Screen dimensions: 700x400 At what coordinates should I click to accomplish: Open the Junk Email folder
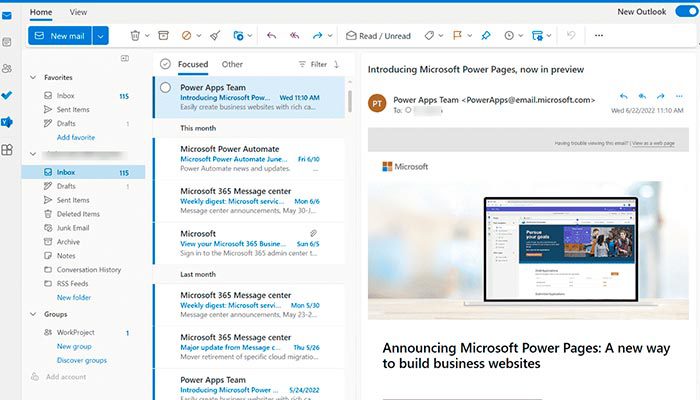pos(72,228)
